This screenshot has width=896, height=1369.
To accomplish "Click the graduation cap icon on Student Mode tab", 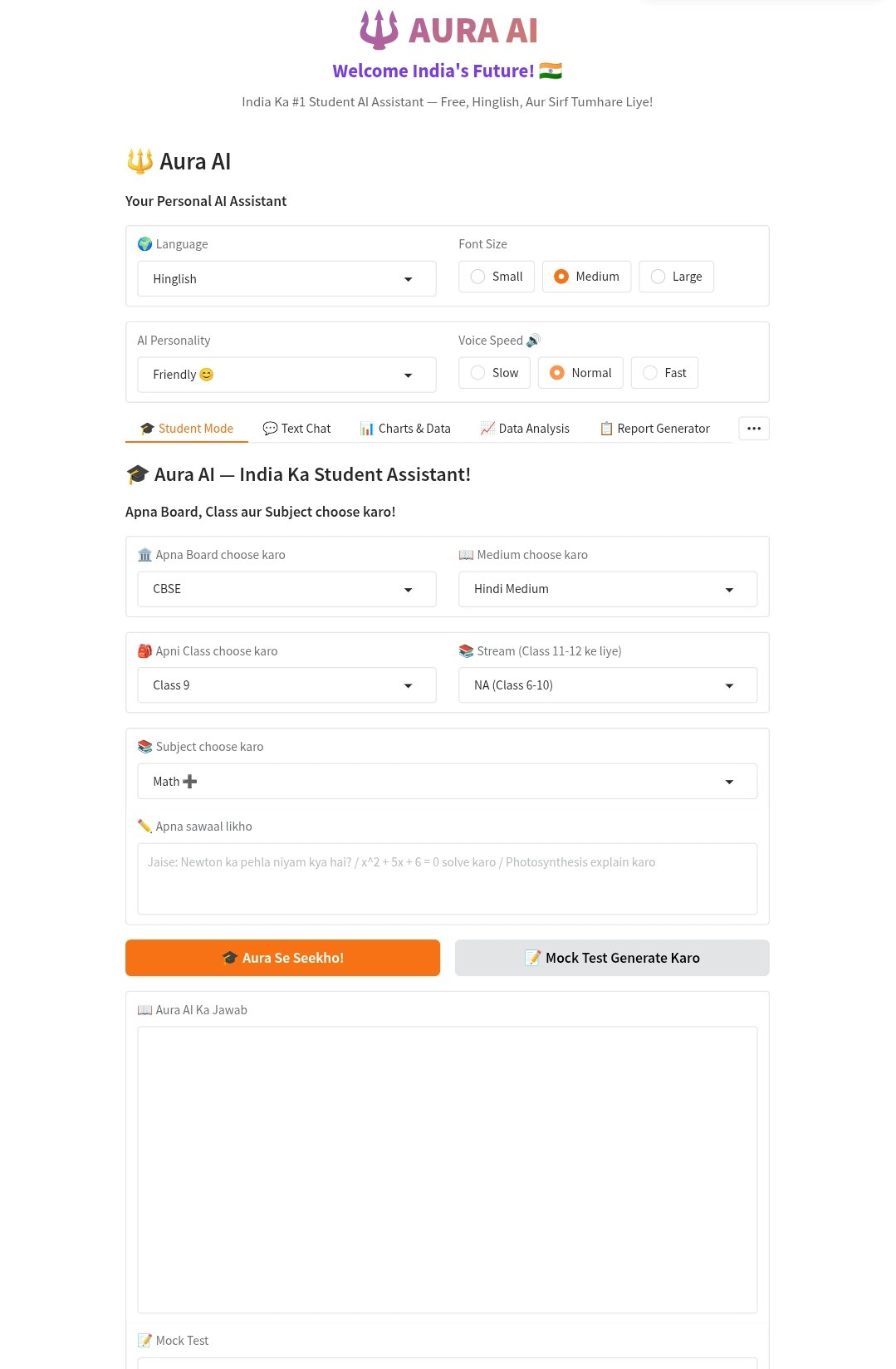I will tap(147, 429).
